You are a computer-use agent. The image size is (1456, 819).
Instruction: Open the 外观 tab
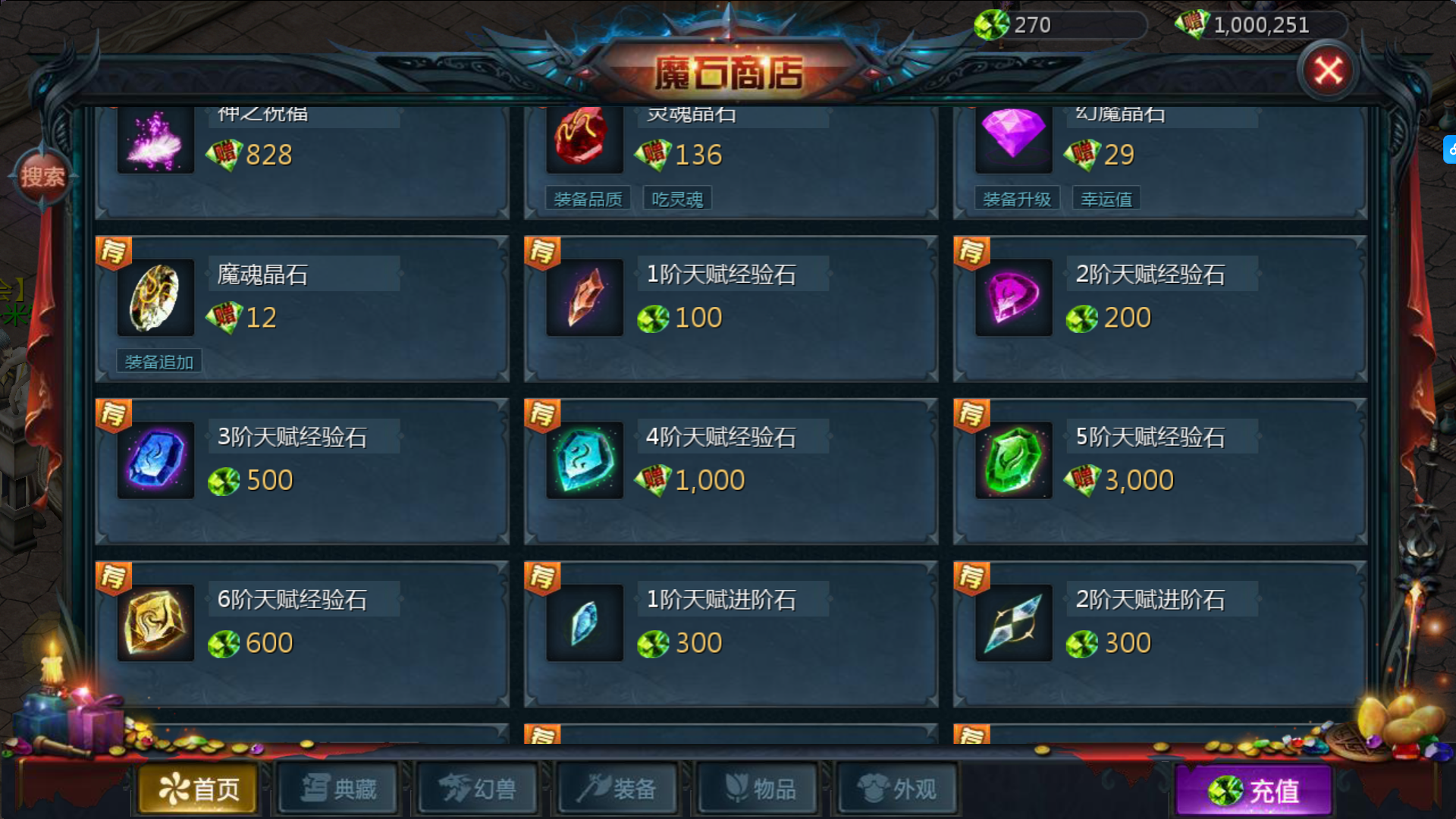[x=897, y=789]
